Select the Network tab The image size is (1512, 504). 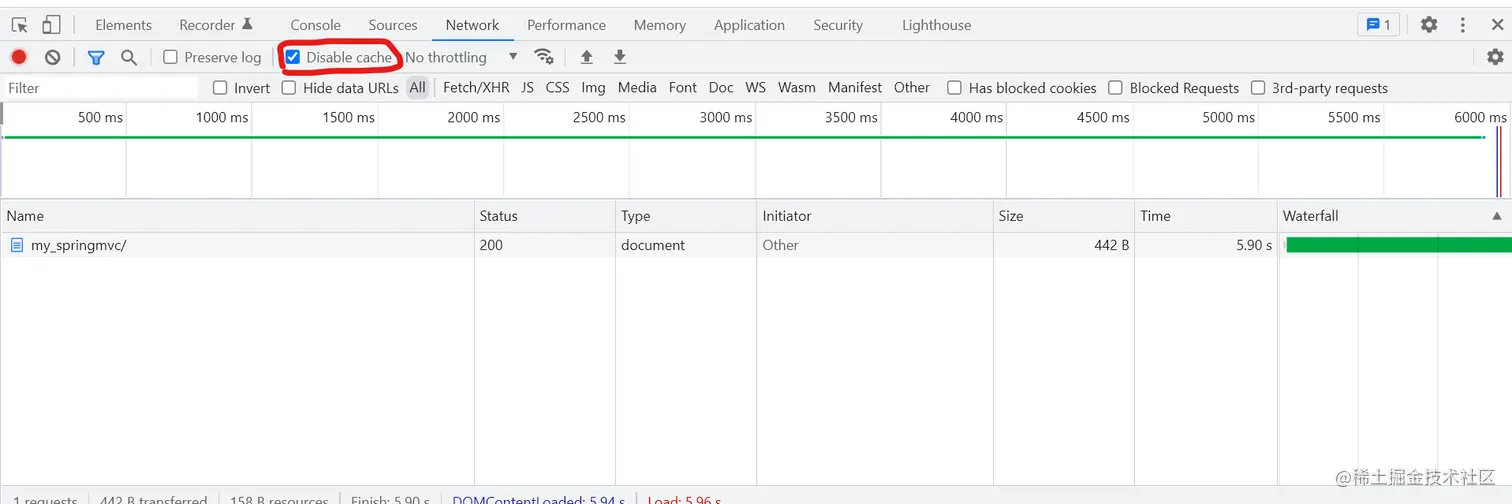click(472, 25)
